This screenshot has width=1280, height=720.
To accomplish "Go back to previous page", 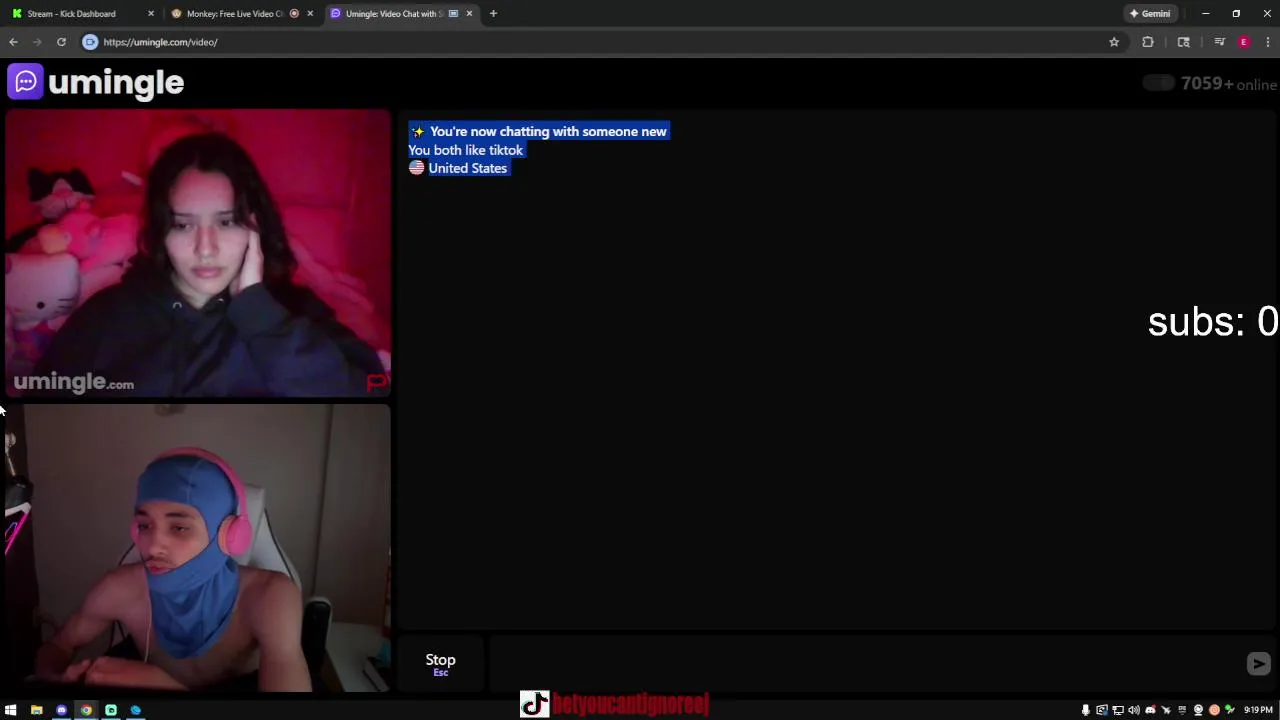I will tap(13, 42).
